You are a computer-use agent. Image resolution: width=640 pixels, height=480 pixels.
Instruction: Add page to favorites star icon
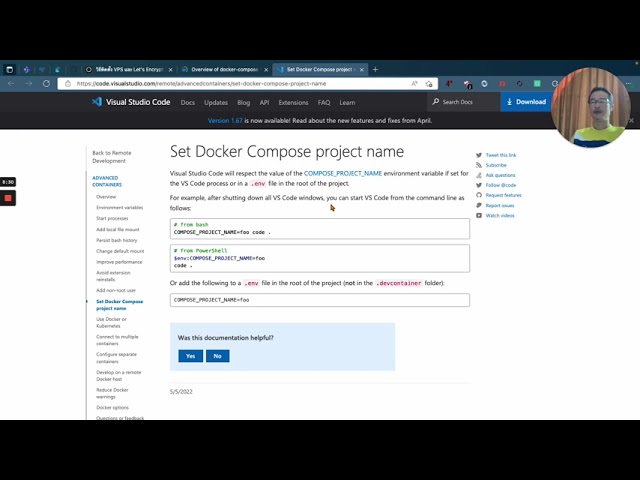coord(429,84)
